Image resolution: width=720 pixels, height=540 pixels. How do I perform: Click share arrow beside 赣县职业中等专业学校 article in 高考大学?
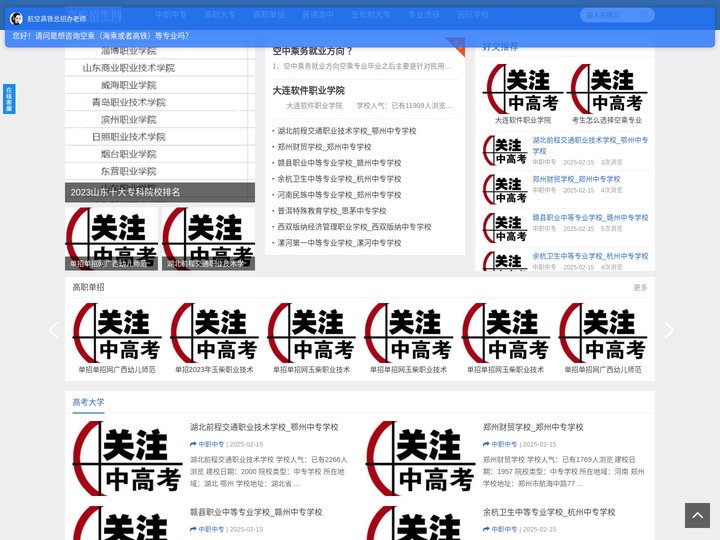(193, 529)
